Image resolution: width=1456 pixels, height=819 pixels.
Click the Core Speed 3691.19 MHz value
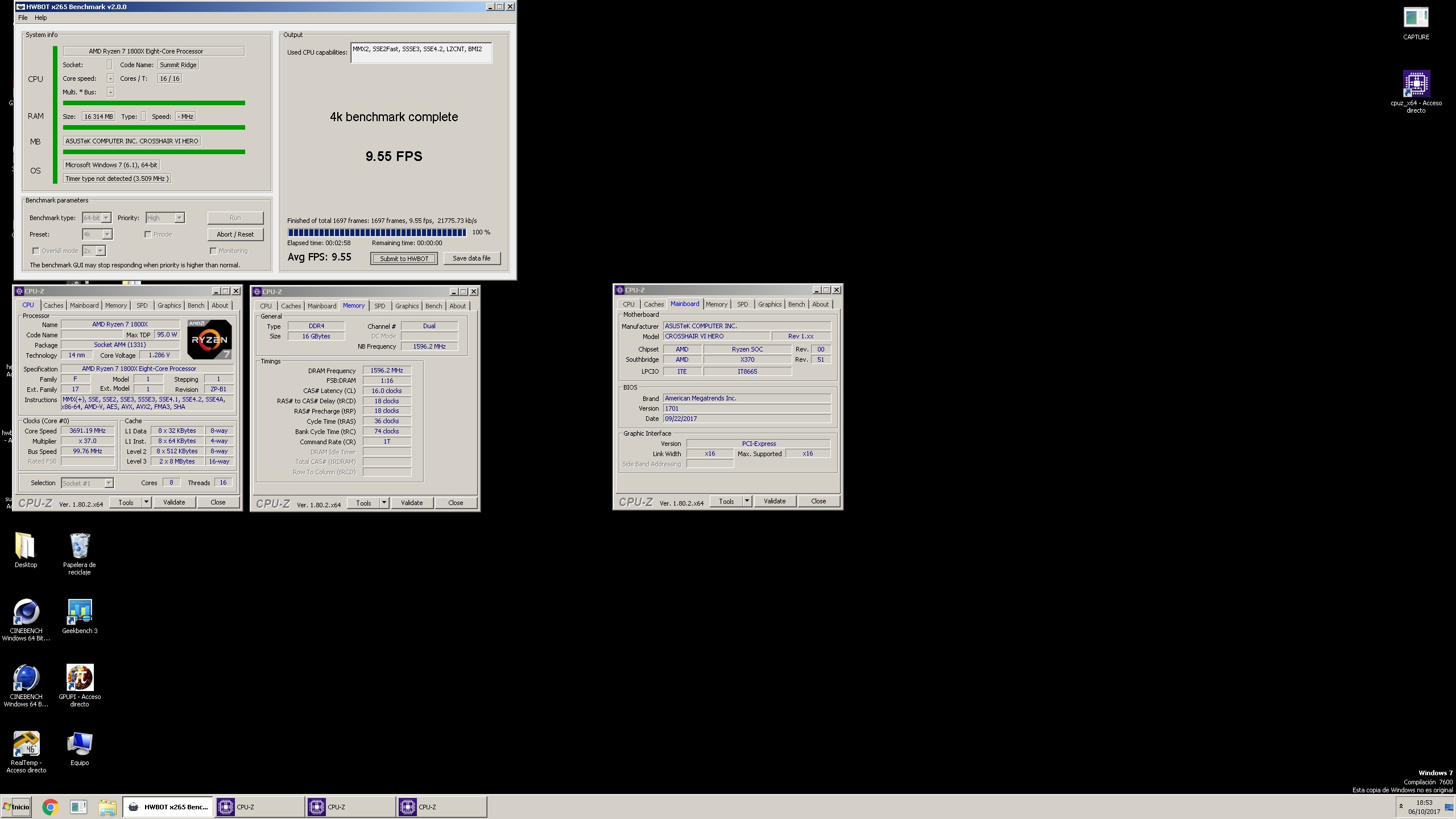coord(88,431)
